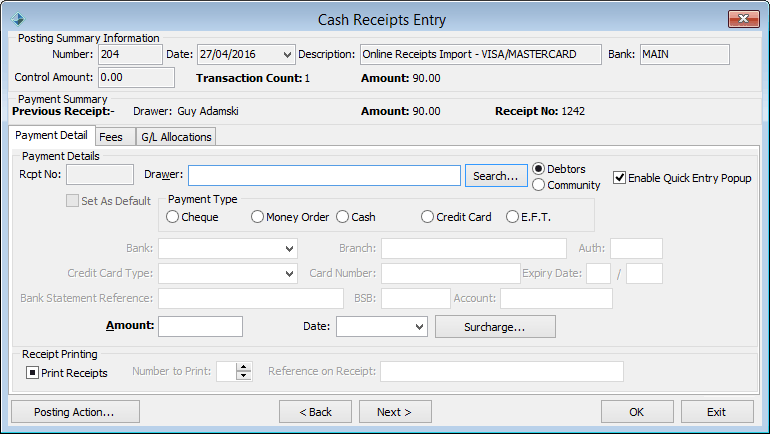Click the application icon in title bar
Screen dimensions: 770x434
point(18,19)
